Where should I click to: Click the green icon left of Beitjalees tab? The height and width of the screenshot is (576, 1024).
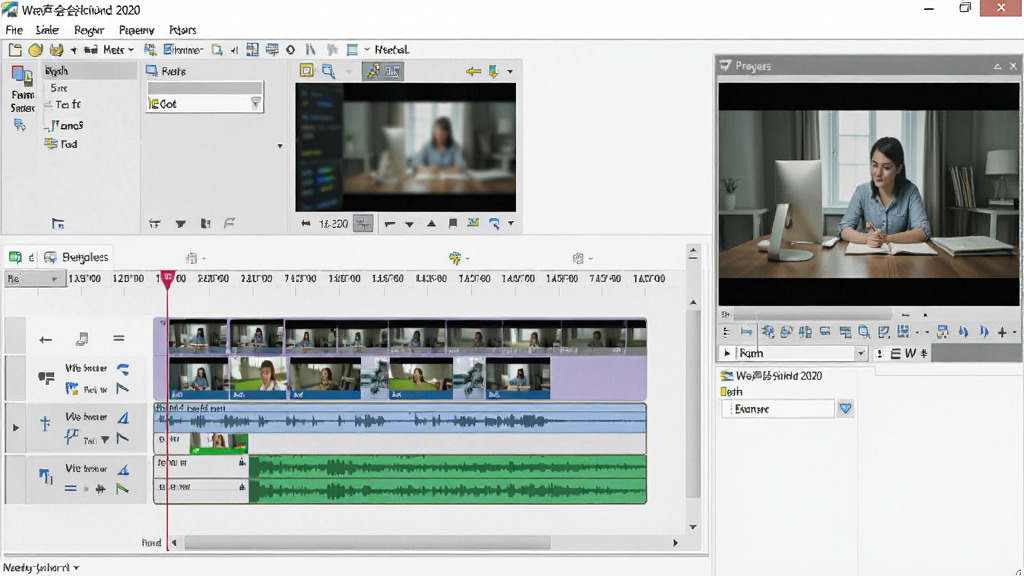pyautogui.click(x=15, y=257)
